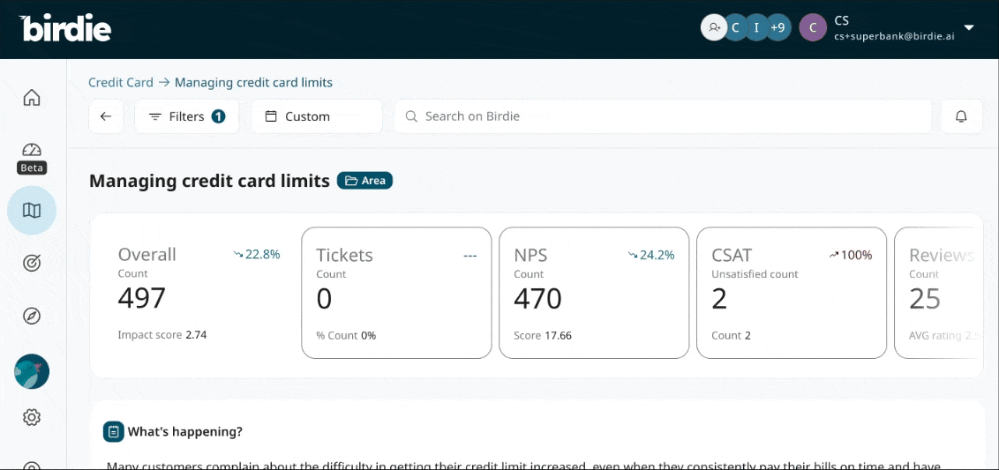
Task: Open the Home icon in sidebar
Action: [x=32, y=98]
